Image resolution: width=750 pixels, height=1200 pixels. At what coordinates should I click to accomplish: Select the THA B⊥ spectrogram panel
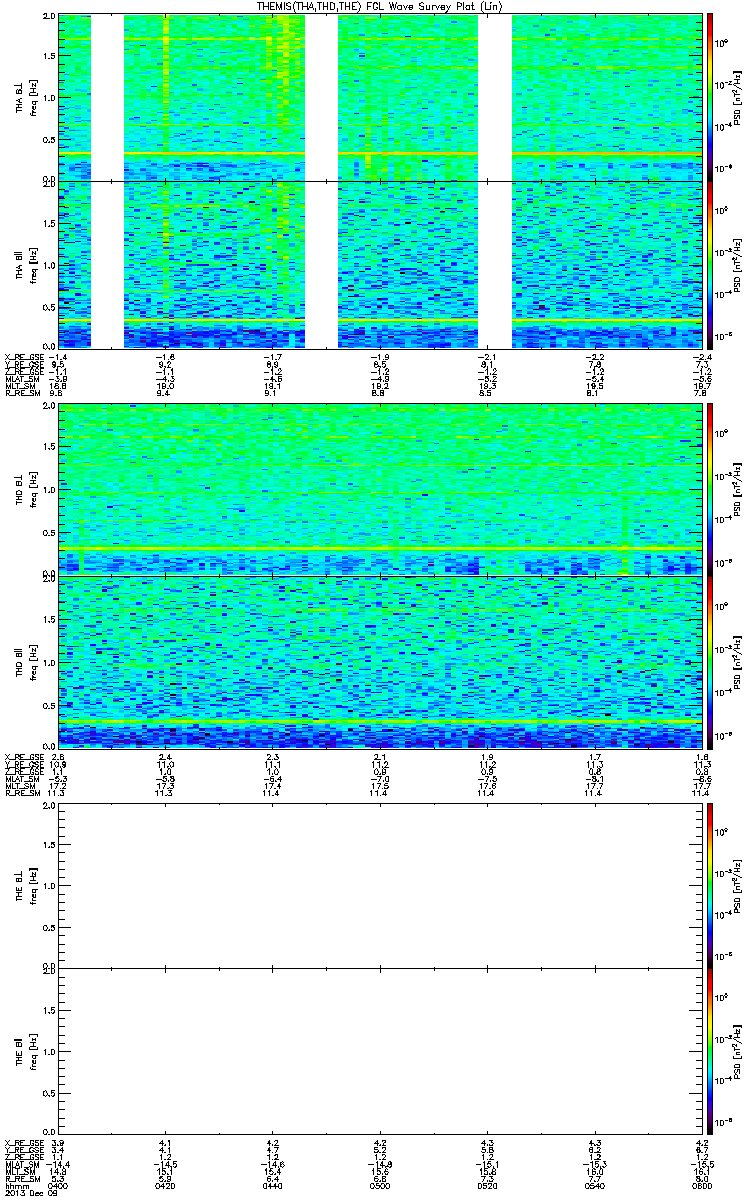tap(382, 98)
